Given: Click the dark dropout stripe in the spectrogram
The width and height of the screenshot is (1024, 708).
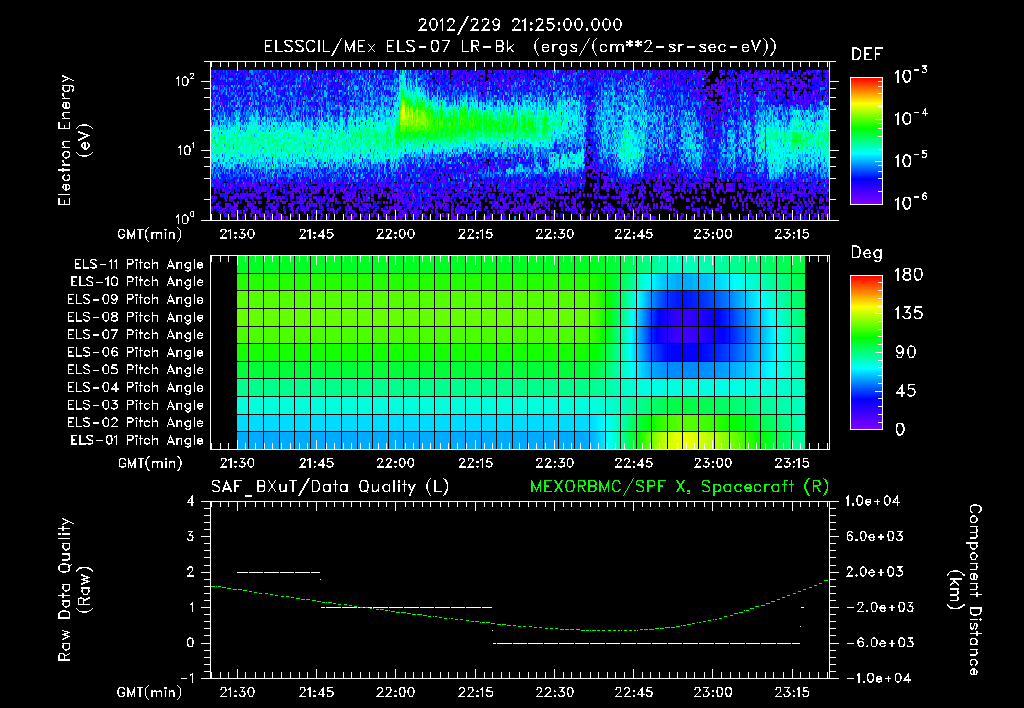Looking at the screenshot, I should pyautogui.click(x=590, y=145).
